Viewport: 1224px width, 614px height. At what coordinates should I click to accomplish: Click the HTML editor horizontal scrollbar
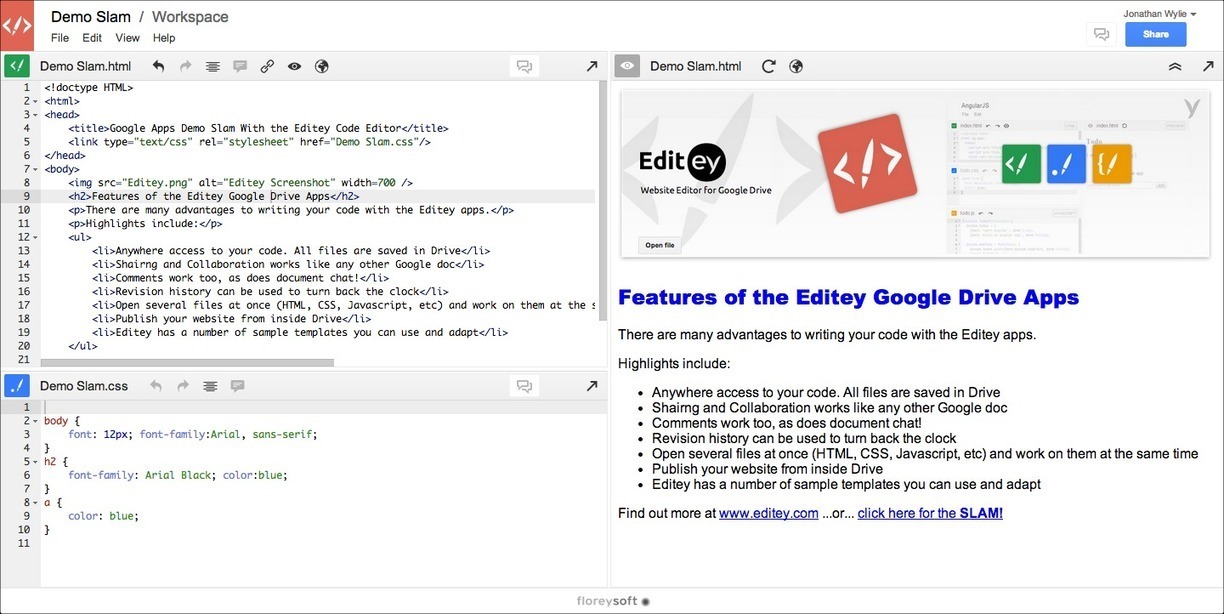pyautogui.click(x=188, y=362)
